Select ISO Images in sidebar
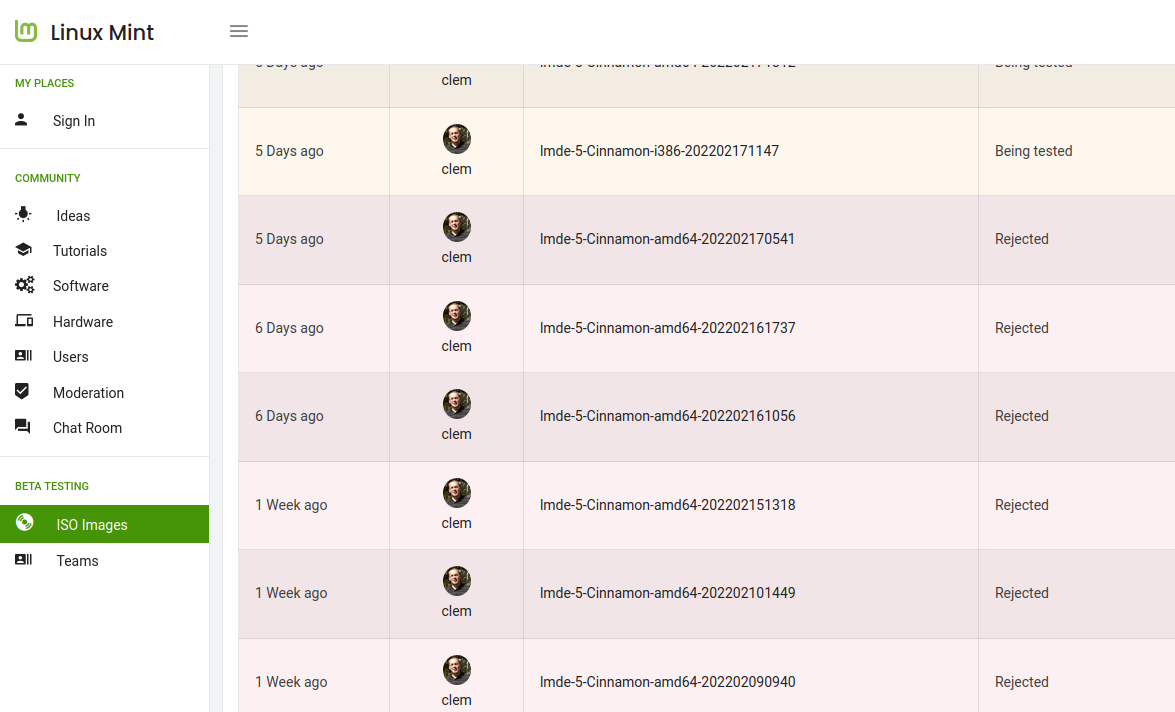Screen dimensions: 1175x712 (x=104, y=525)
